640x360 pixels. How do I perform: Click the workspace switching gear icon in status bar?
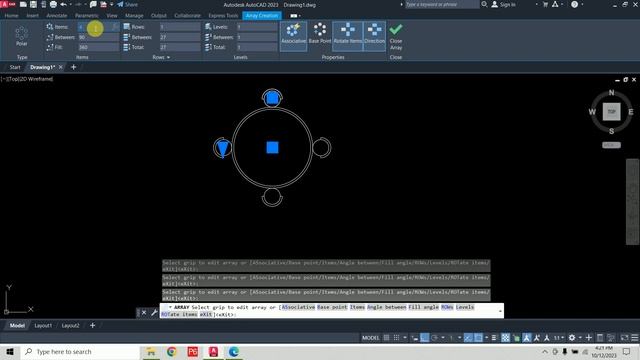(x=572, y=338)
